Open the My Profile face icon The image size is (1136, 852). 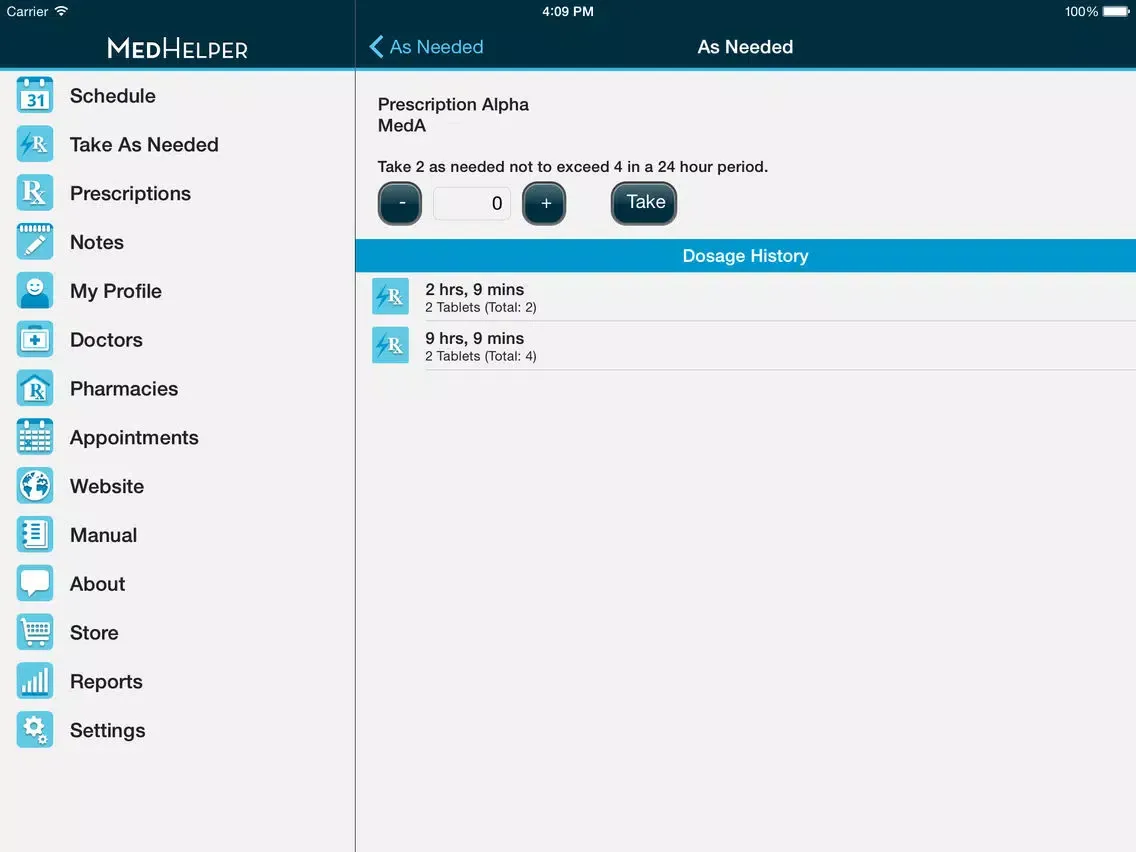click(35, 291)
